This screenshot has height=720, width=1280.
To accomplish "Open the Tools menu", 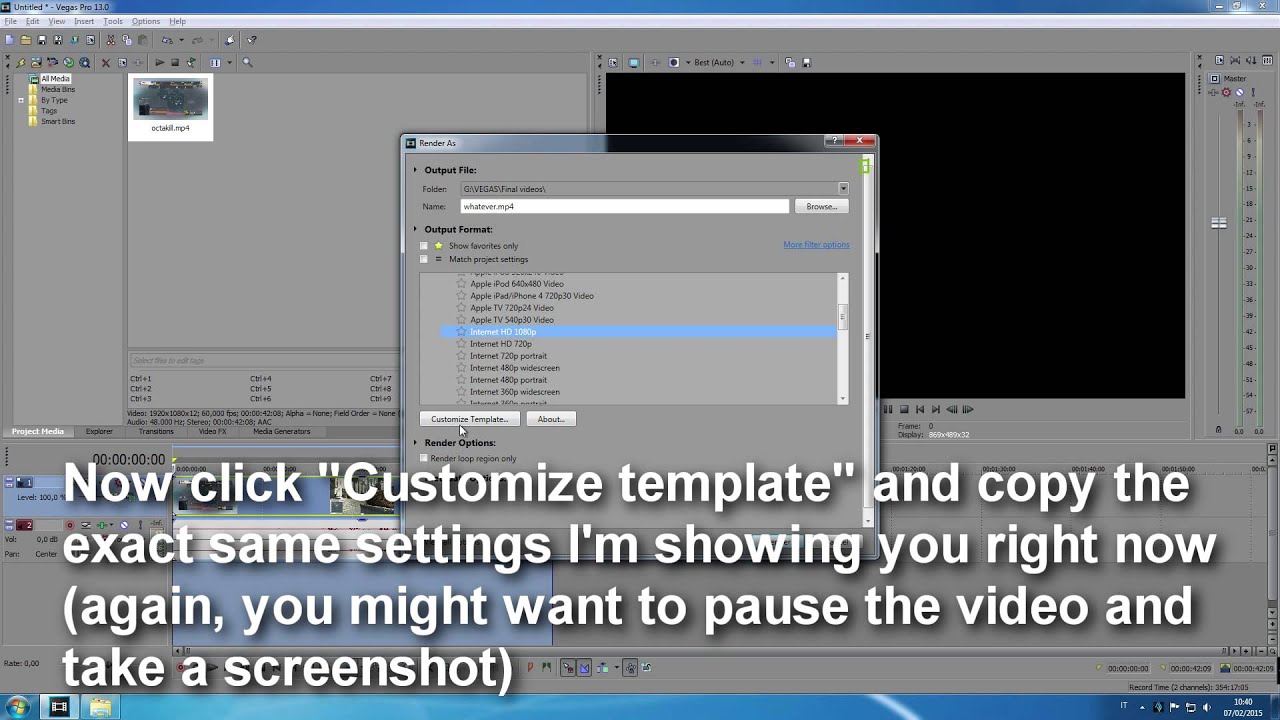I will tap(113, 21).
